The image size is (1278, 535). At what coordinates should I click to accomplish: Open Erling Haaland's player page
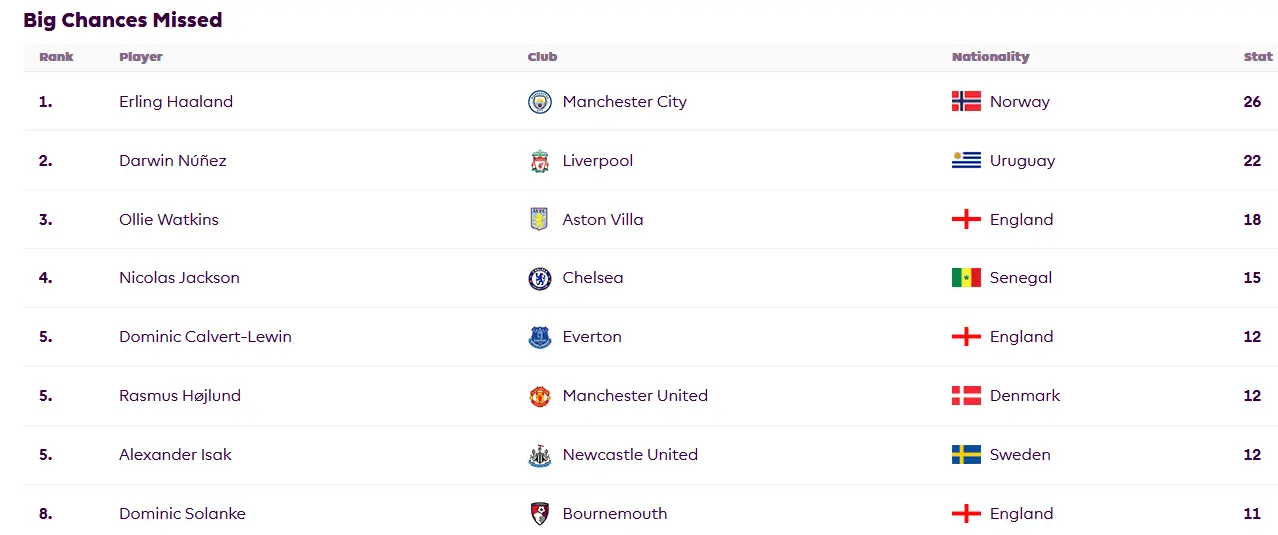click(x=176, y=102)
